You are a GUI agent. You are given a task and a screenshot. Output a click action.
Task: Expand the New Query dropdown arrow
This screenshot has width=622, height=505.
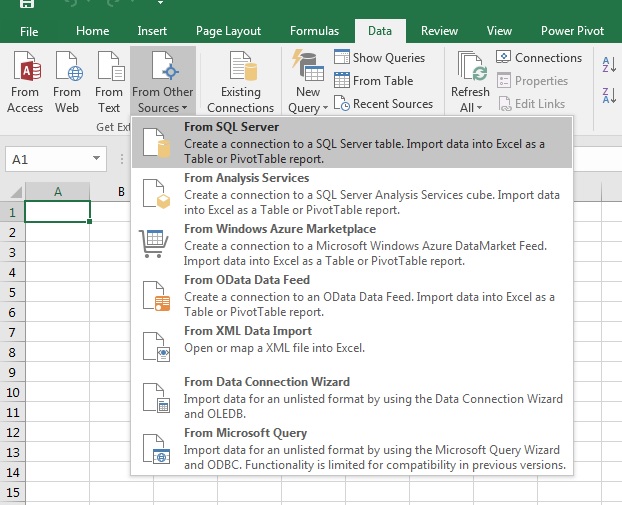325,108
